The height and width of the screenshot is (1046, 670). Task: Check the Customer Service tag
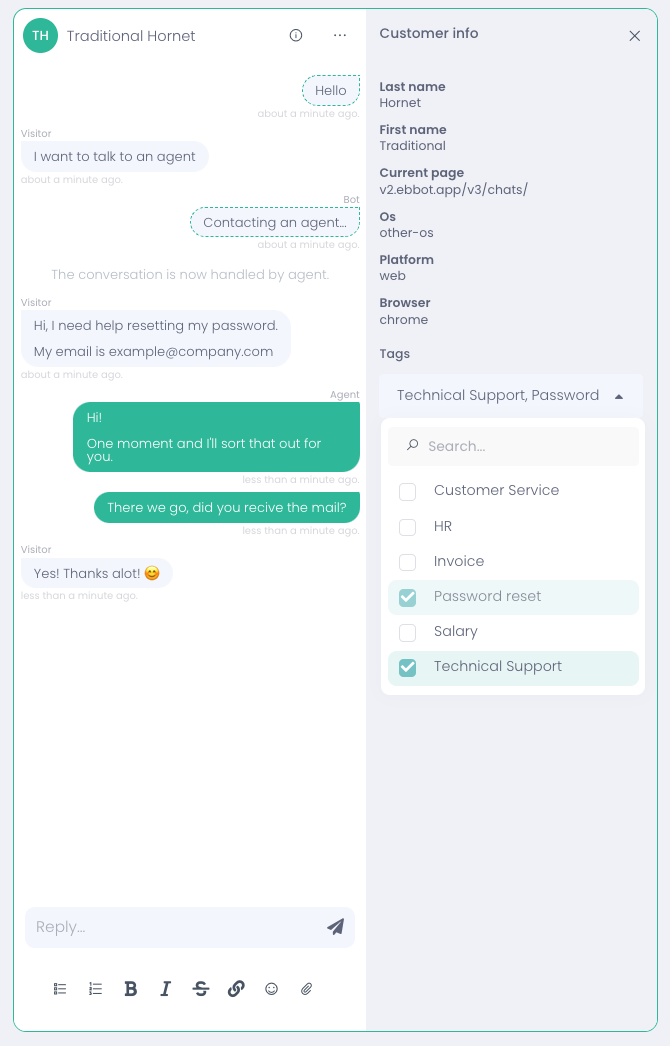[408, 492]
